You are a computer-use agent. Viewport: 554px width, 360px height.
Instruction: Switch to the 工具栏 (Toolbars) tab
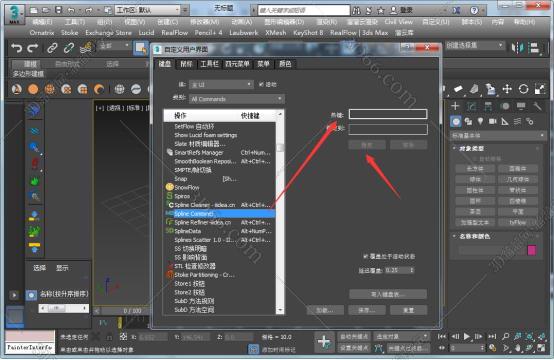coord(210,64)
